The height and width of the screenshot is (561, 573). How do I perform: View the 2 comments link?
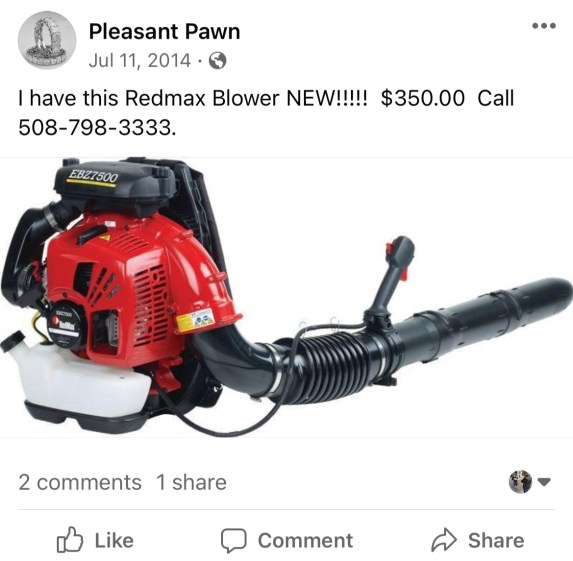point(80,482)
